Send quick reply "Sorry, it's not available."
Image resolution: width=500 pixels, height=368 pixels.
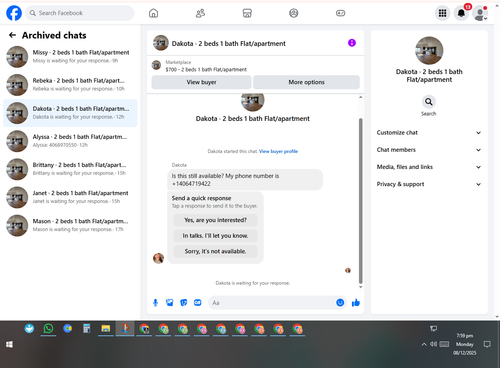click(x=215, y=251)
